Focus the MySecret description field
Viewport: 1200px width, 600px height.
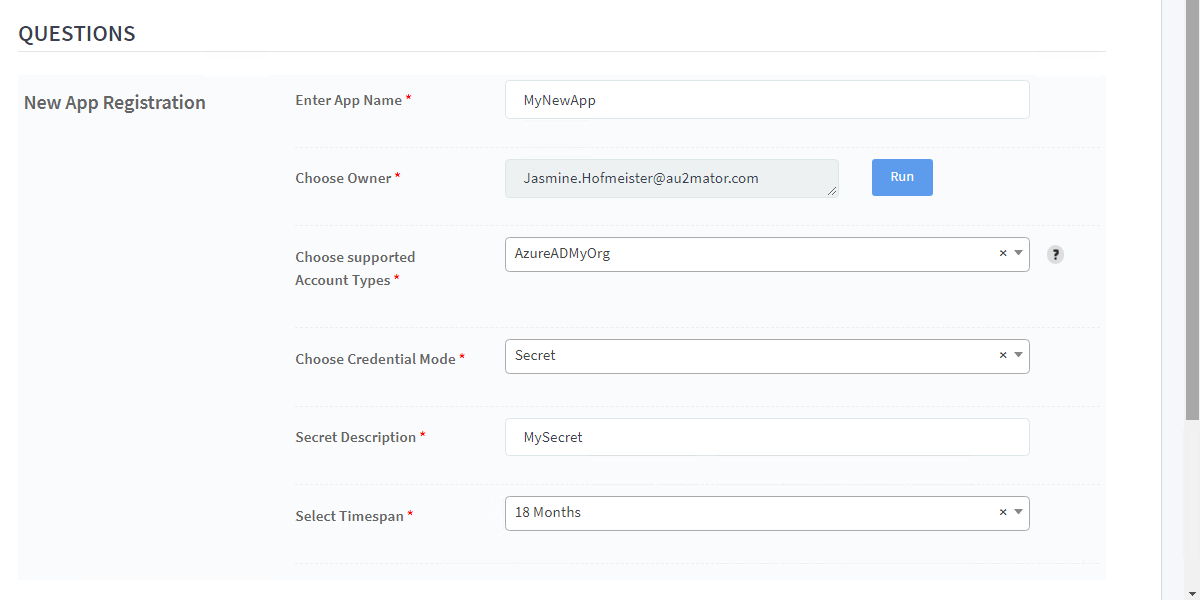pyautogui.click(x=767, y=437)
